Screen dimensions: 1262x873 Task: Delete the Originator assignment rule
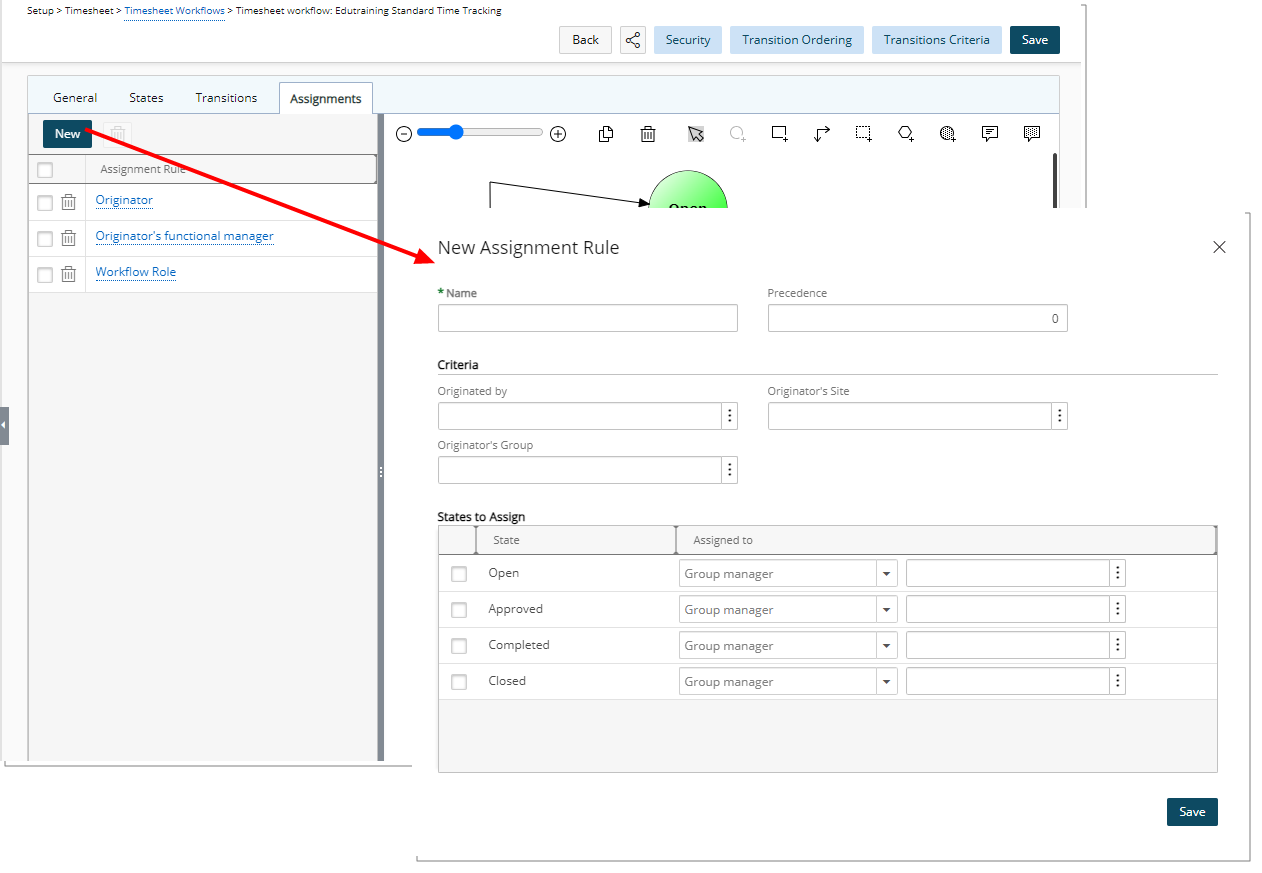(x=68, y=202)
